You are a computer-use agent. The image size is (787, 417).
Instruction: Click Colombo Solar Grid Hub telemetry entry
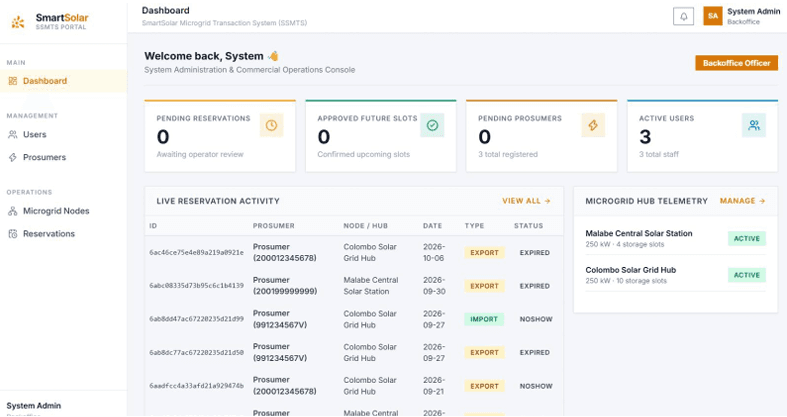click(676, 275)
